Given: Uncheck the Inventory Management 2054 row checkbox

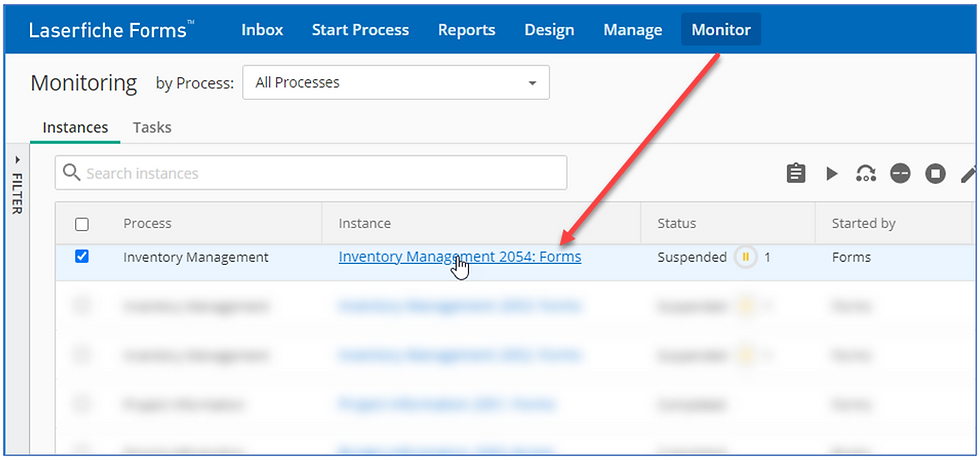Looking at the screenshot, I should pos(81,256).
